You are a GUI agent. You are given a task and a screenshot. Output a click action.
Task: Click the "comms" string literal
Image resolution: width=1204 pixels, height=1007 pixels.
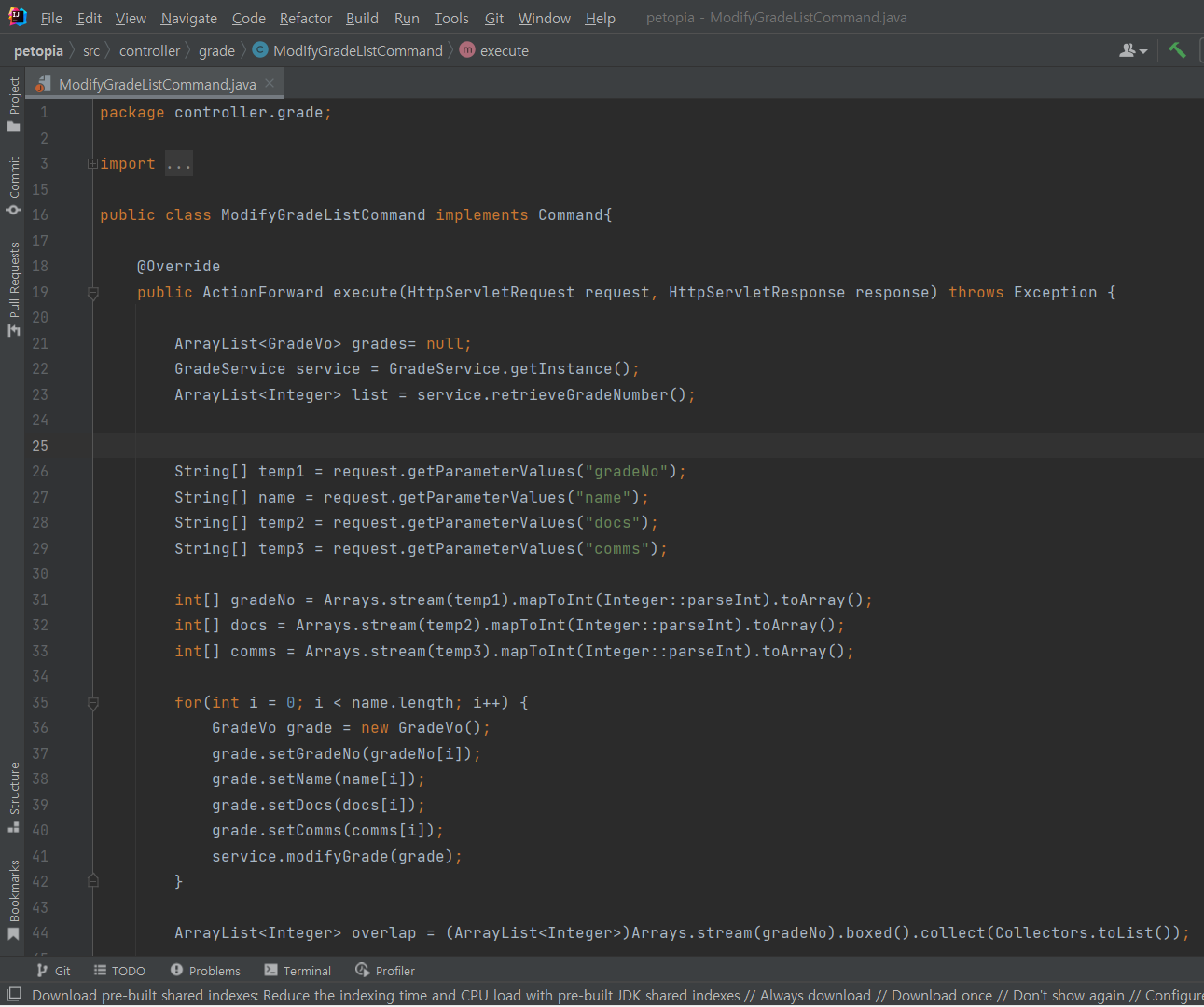point(617,549)
